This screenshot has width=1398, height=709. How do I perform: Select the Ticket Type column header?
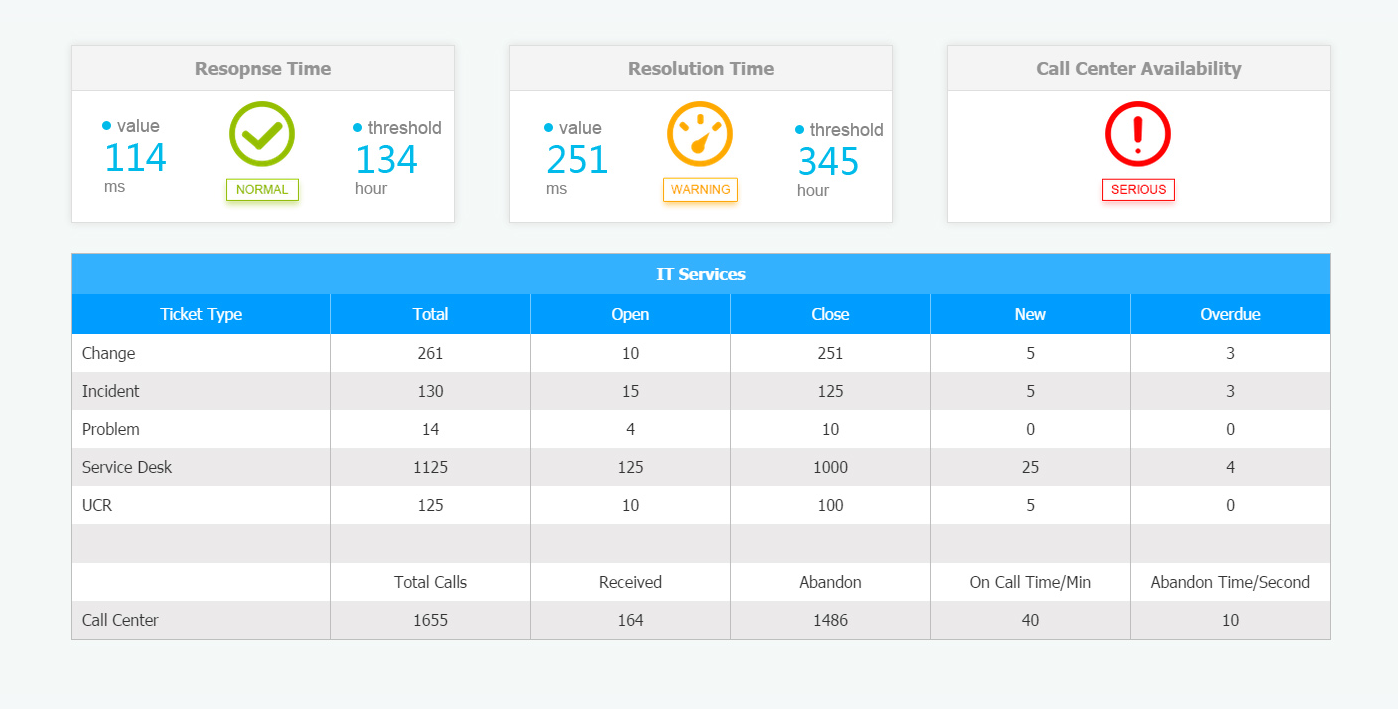click(201, 314)
